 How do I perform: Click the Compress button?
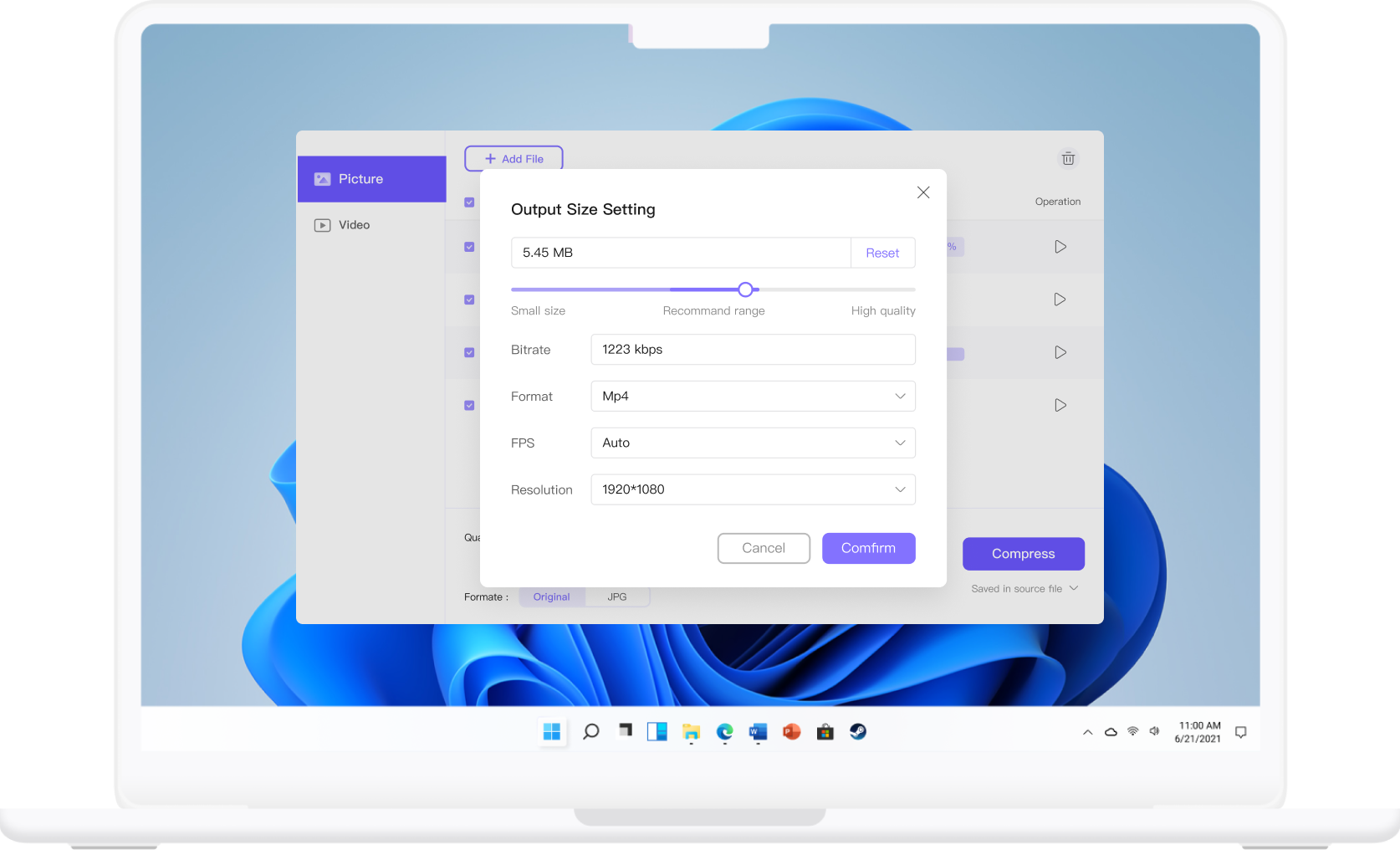(1024, 554)
